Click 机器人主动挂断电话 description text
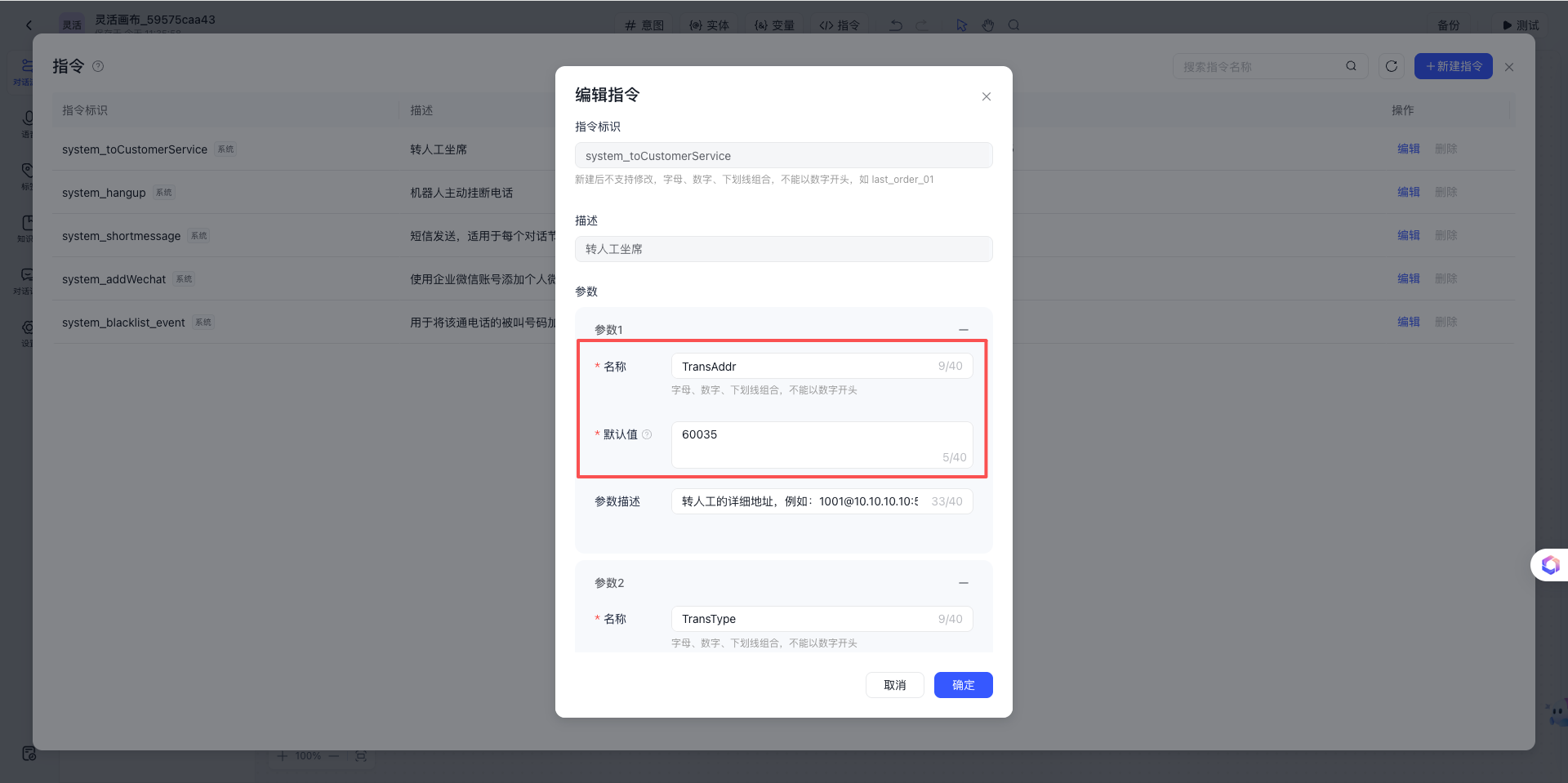1568x783 pixels. tap(461, 193)
